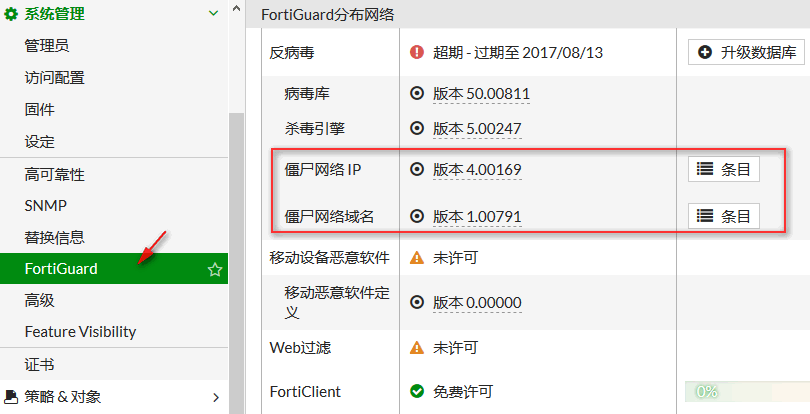The image size is (810, 414).
Task: Click 超期 - 过期至 2017/08/13 text
Action: coord(518,52)
